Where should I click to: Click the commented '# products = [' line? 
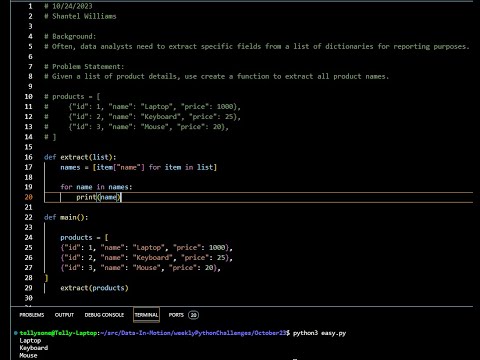pos(72,96)
